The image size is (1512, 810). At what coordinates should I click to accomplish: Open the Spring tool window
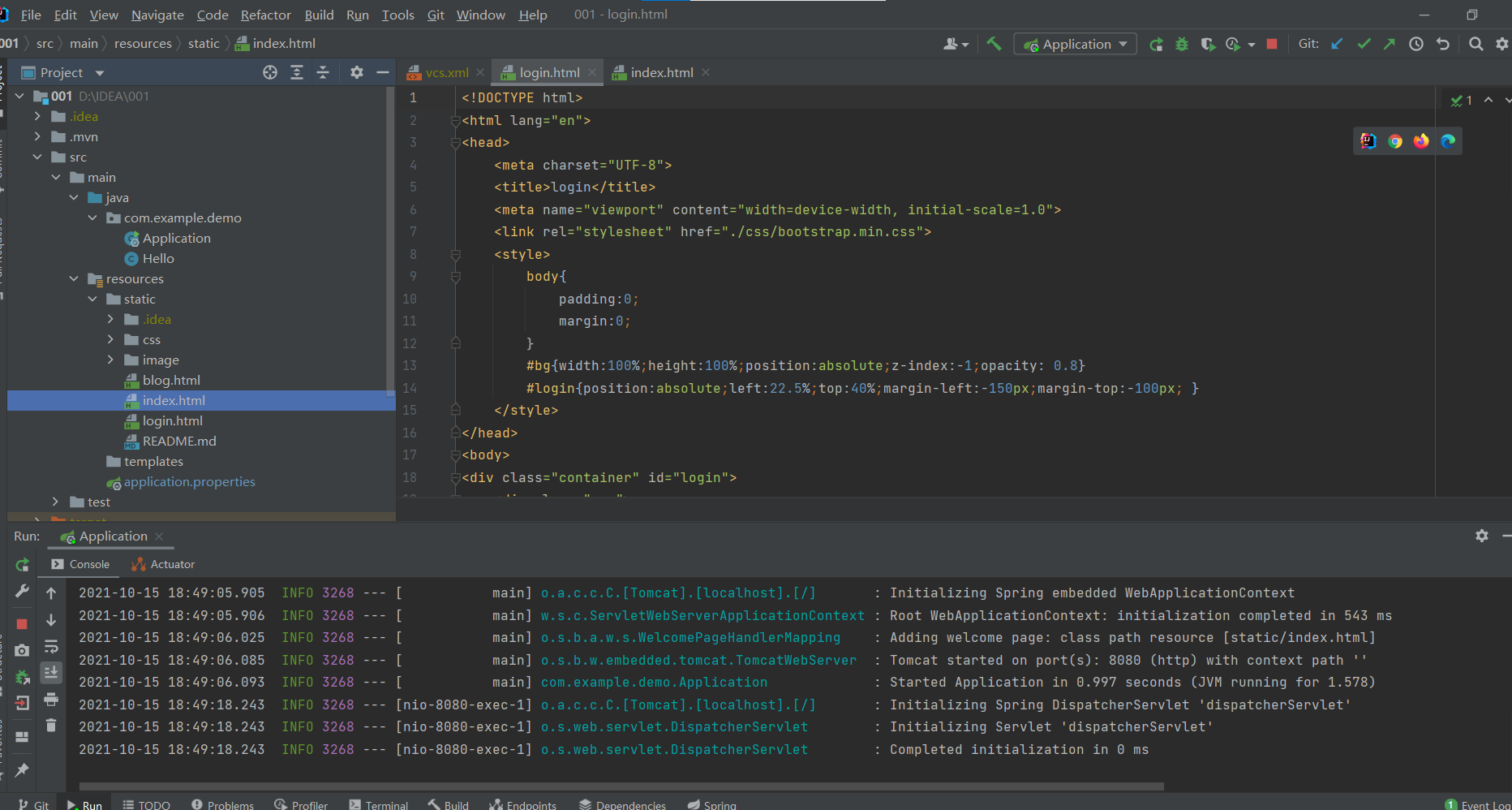pyautogui.click(x=711, y=804)
